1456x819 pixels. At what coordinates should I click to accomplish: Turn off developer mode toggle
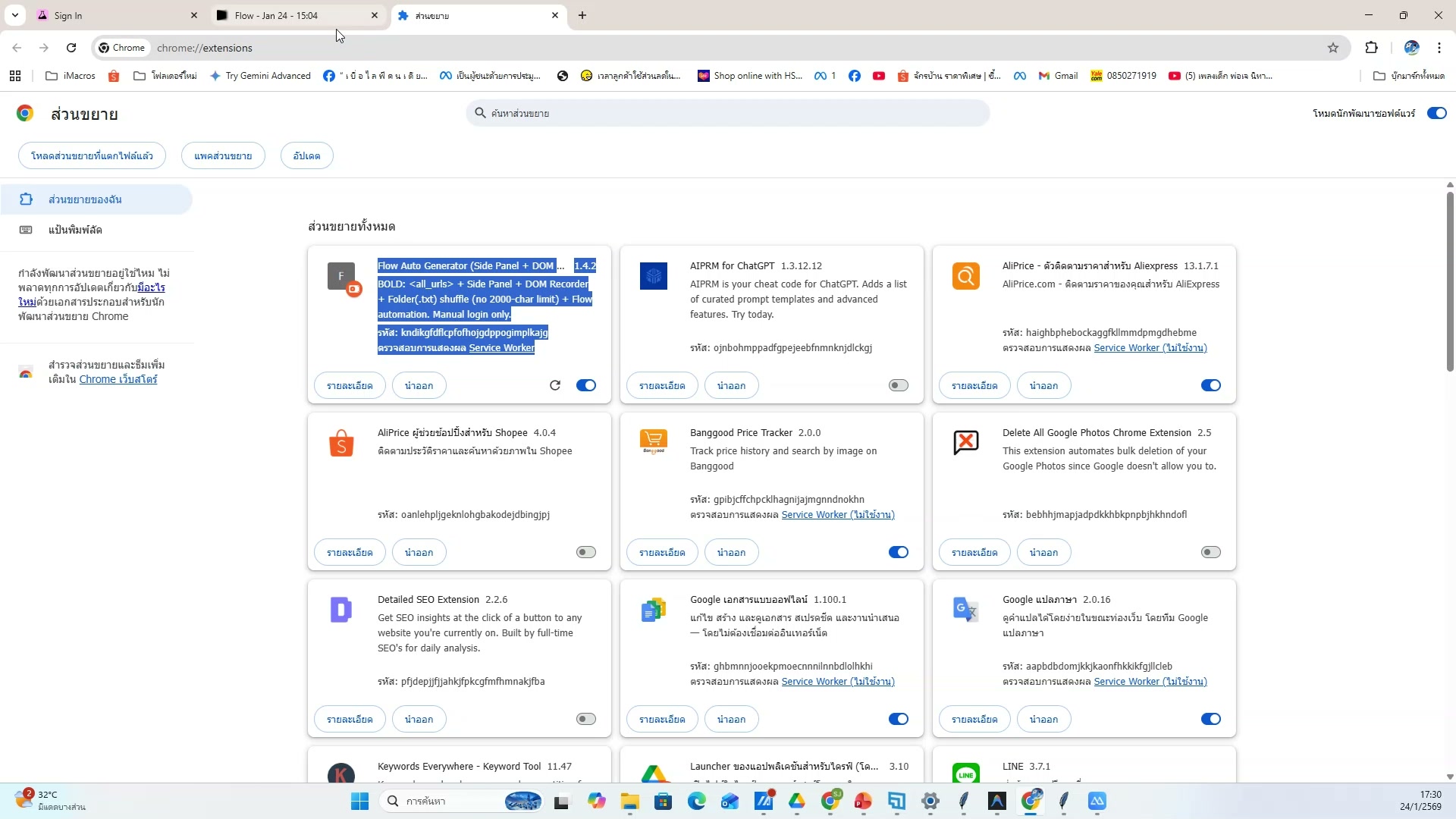coord(1436,113)
